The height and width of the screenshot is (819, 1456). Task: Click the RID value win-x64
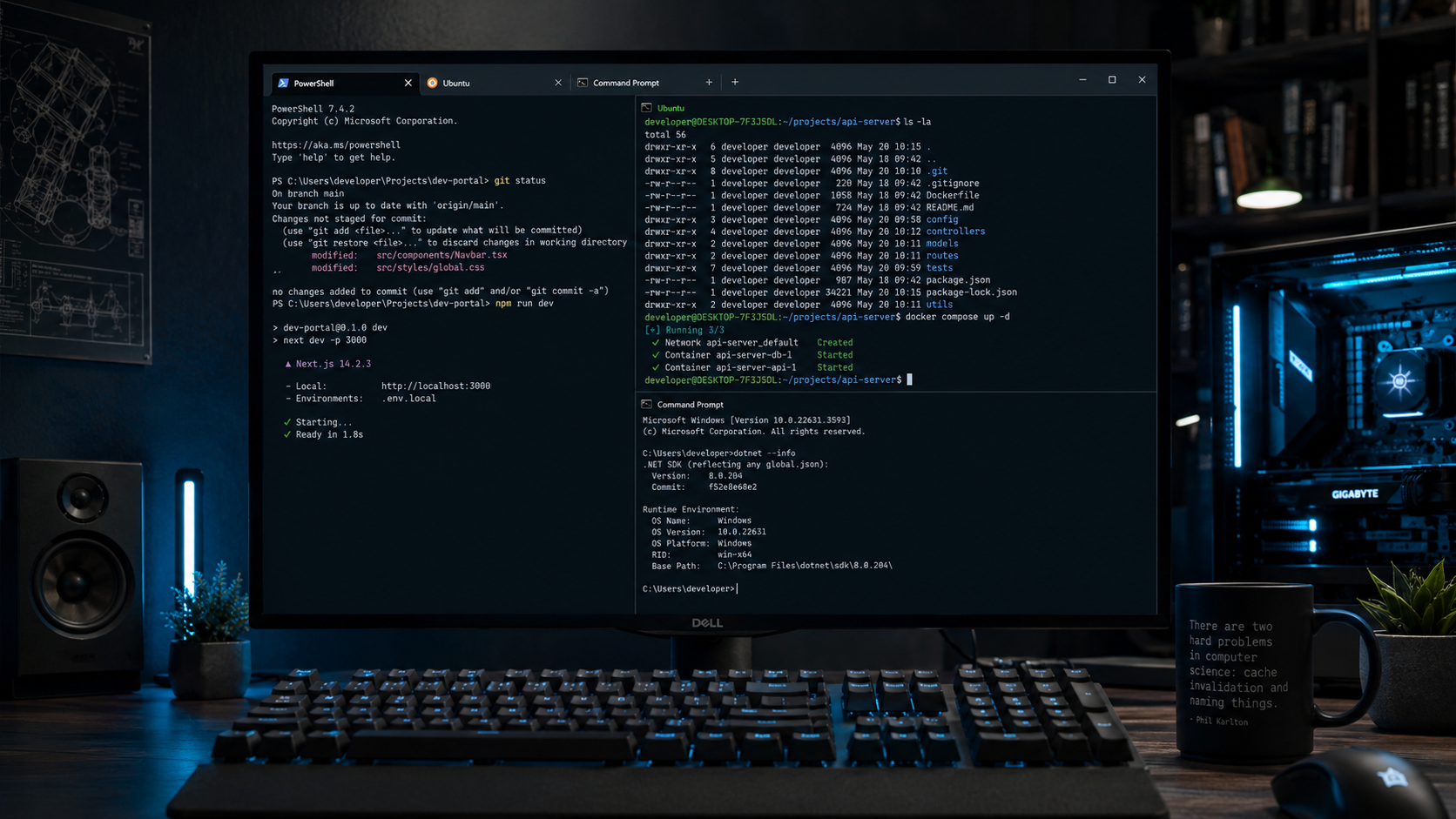734,554
